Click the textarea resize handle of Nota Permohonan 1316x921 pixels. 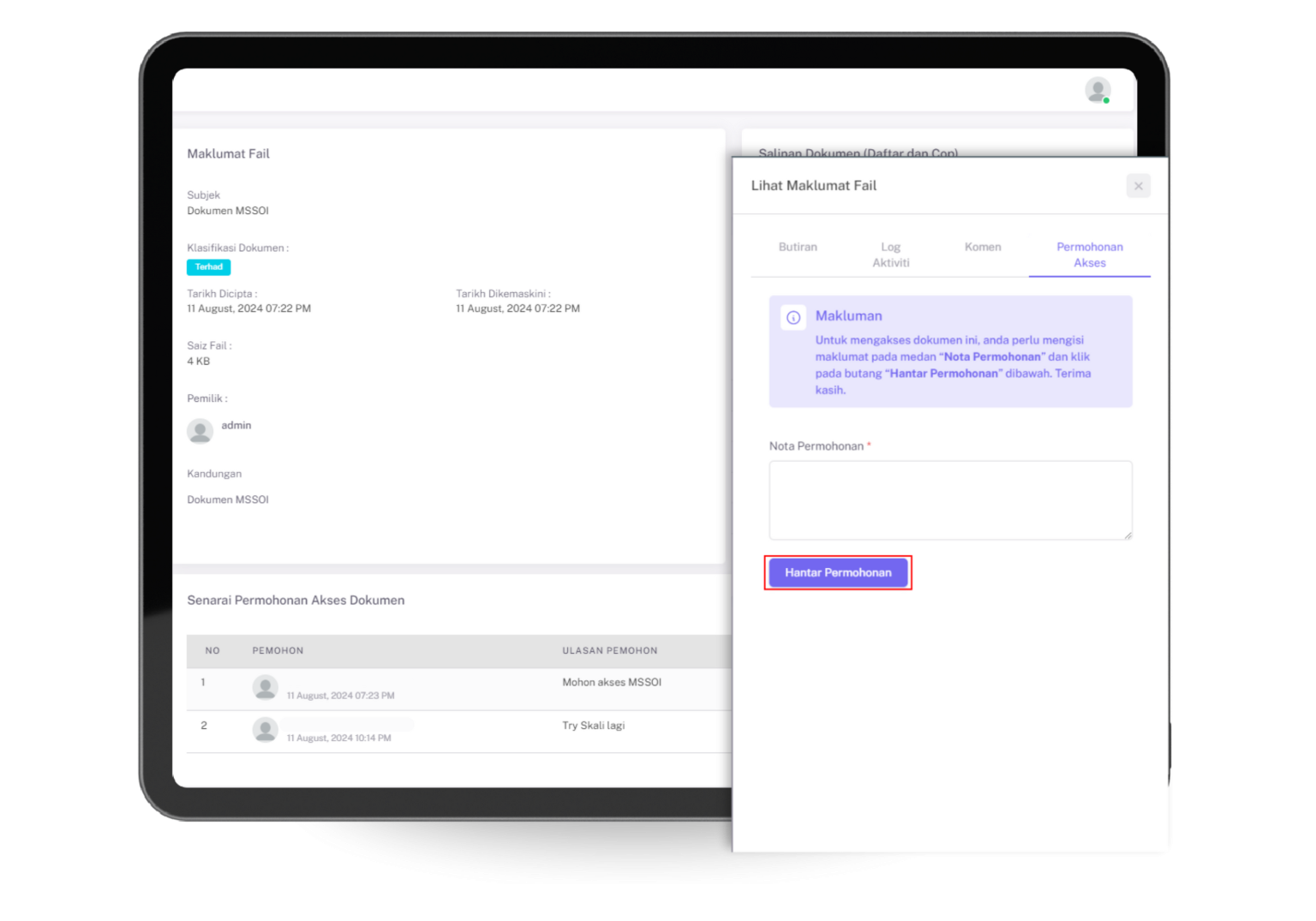[x=1128, y=535]
